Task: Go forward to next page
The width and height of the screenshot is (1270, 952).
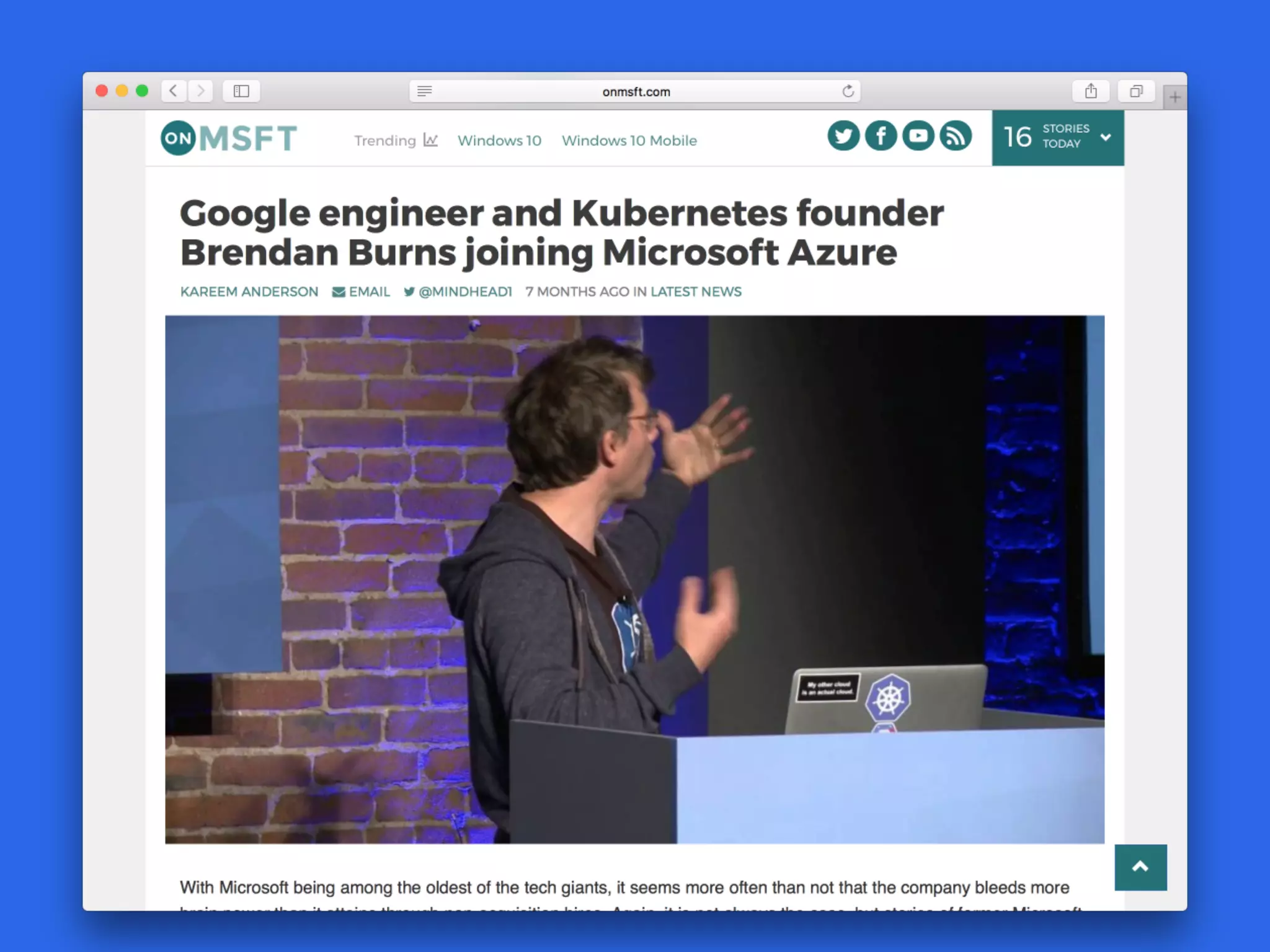Action: click(x=200, y=91)
